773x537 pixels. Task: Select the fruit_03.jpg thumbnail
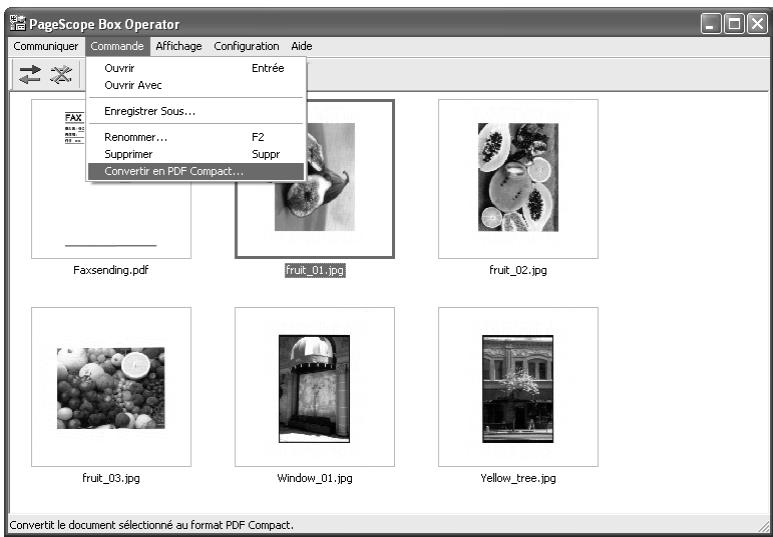(111, 387)
